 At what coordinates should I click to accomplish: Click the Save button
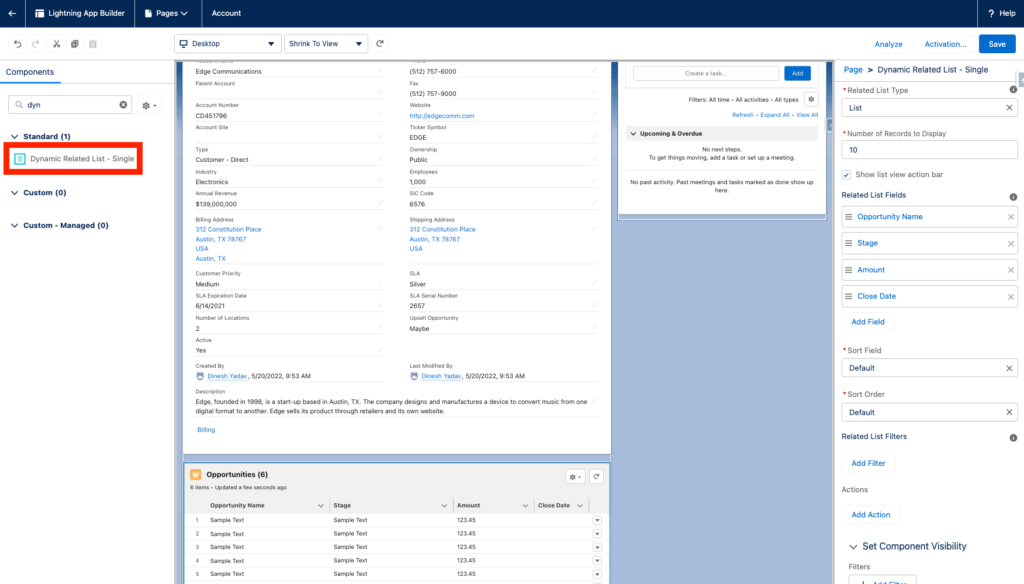coord(997,44)
